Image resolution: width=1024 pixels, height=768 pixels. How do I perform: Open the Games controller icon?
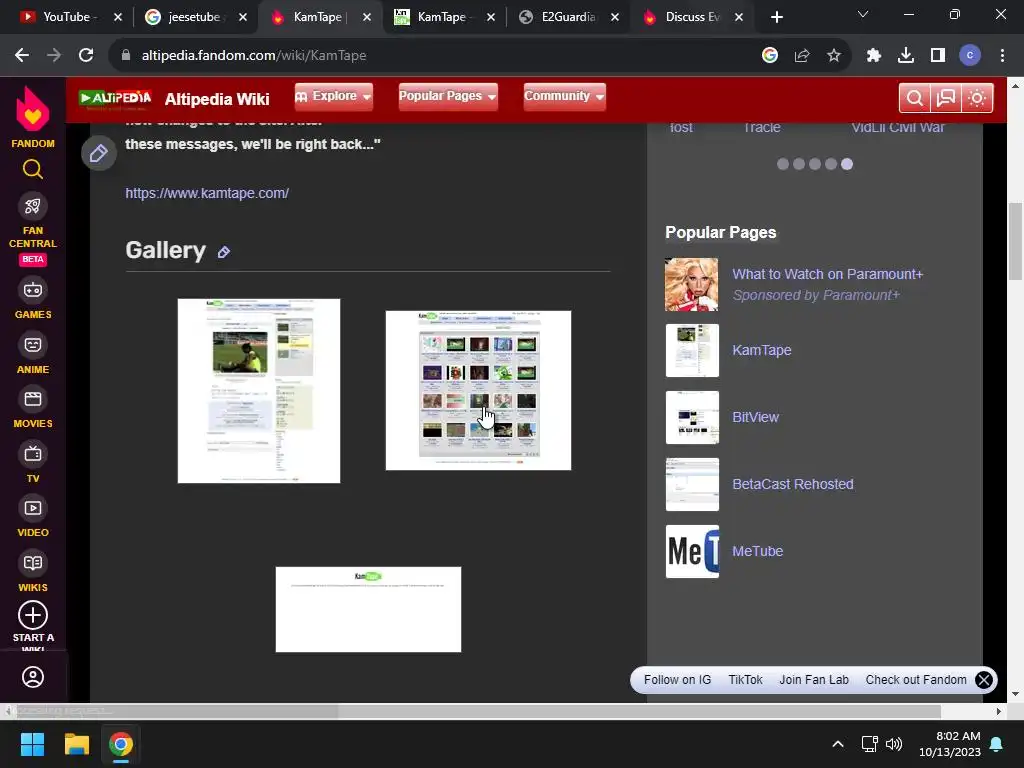pyautogui.click(x=33, y=290)
